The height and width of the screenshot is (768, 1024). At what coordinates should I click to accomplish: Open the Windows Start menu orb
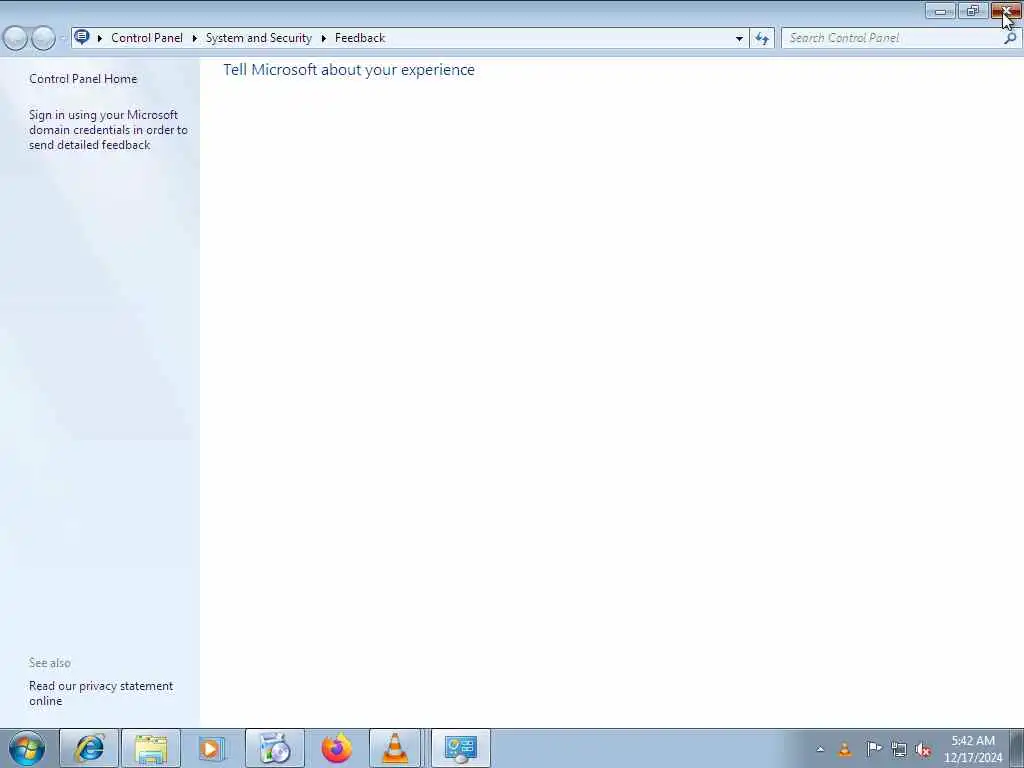(27, 748)
